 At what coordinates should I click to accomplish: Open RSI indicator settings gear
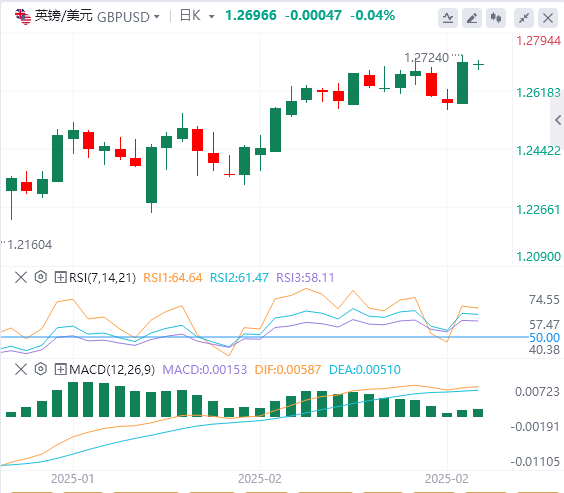tap(41, 277)
